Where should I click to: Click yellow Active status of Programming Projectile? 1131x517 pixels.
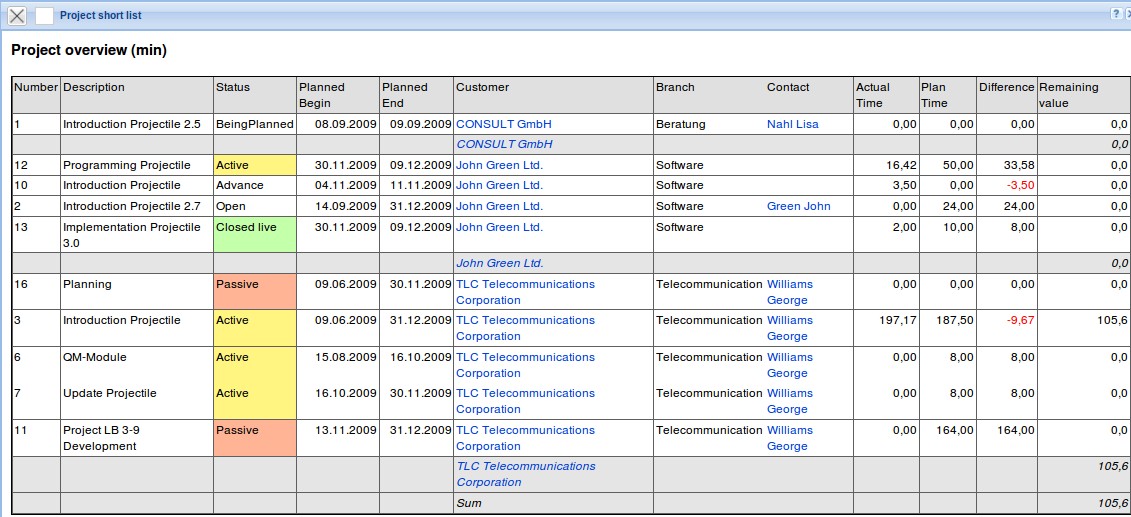pyautogui.click(x=255, y=165)
